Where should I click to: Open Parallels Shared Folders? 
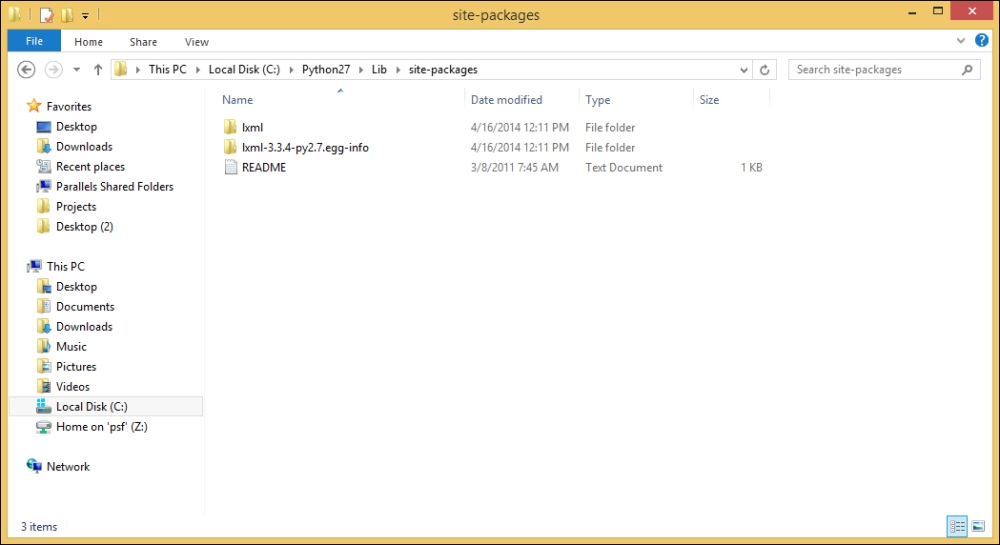(x=115, y=186)
